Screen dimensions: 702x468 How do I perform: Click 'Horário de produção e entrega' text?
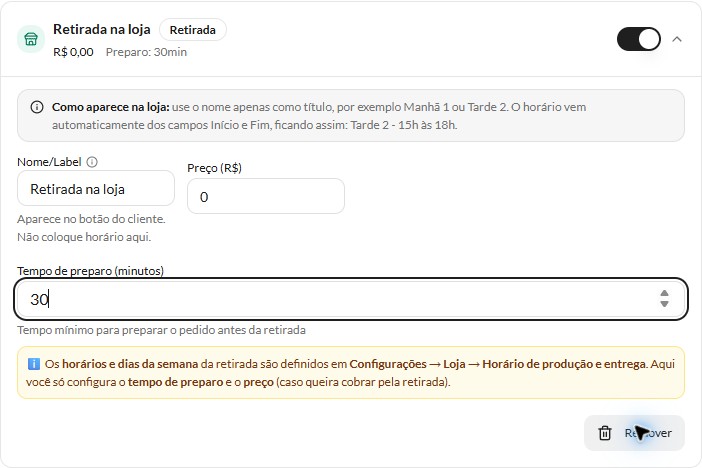(564, 364)
